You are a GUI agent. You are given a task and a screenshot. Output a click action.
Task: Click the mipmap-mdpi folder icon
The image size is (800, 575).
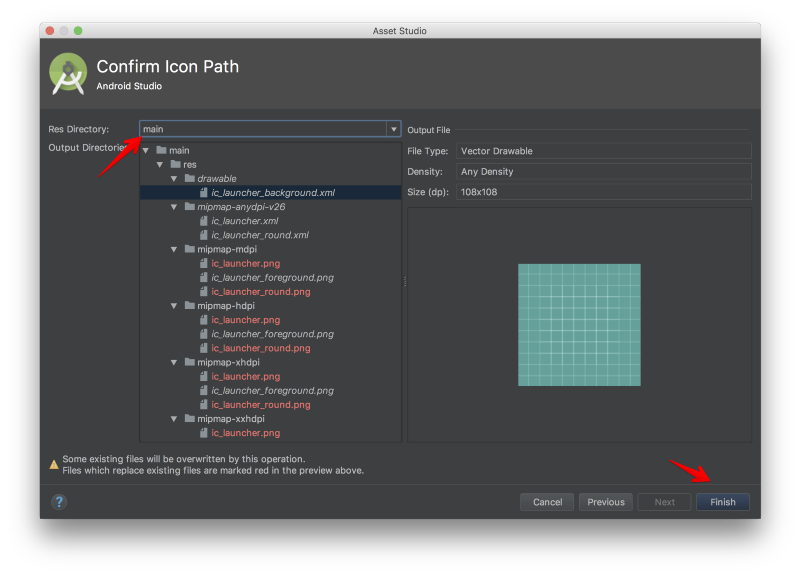189,249
